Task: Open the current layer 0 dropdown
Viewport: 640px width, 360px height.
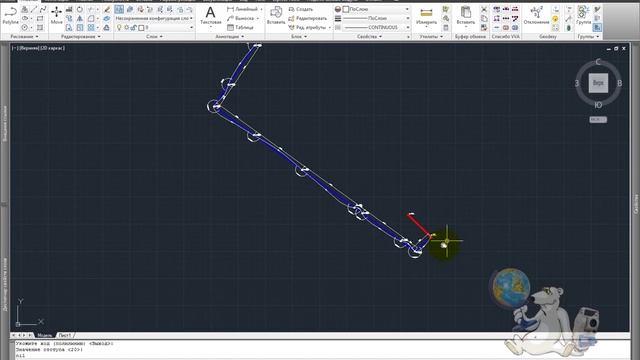Action: pos(155,27)
